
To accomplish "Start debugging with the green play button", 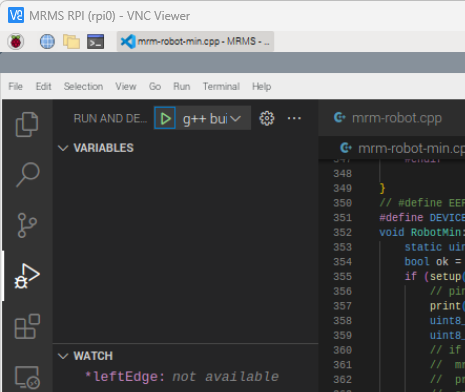I will point(165,118).
